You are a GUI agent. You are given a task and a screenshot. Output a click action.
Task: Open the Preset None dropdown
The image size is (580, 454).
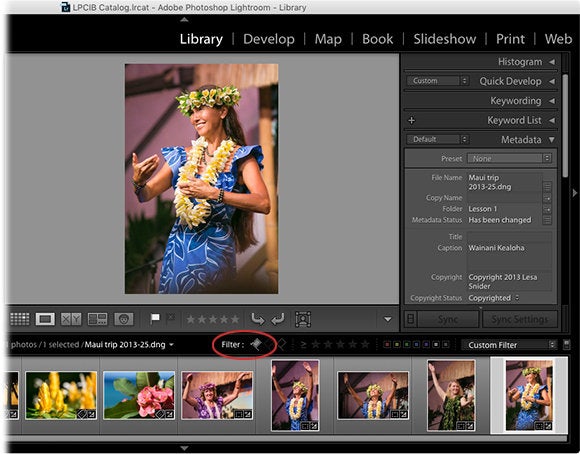(x=509, y=158)
